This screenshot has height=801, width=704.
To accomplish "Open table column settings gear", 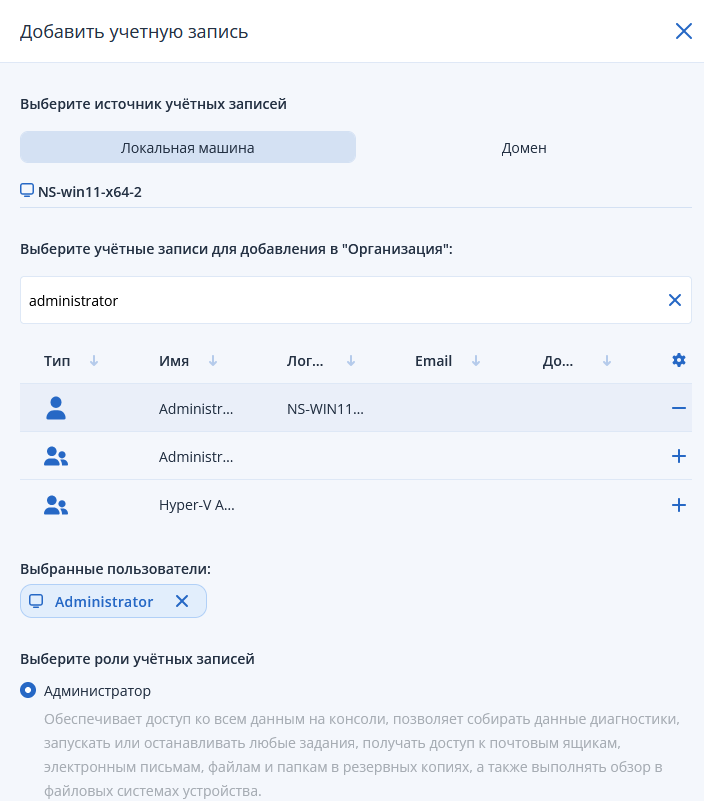I will click(x=678, y=361).
